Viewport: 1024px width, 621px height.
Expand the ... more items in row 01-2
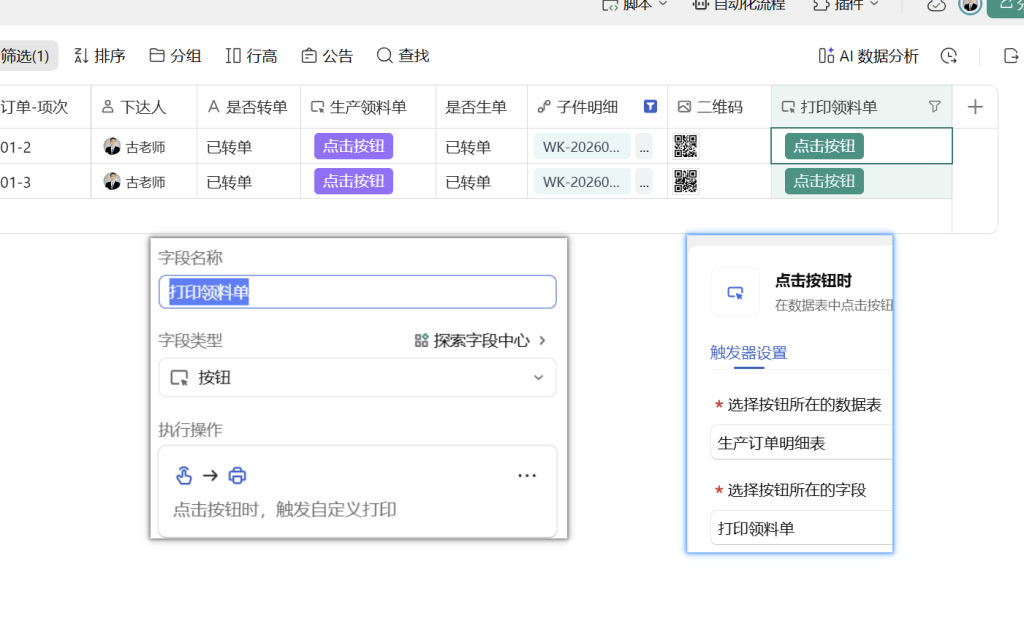coord(644,147)
